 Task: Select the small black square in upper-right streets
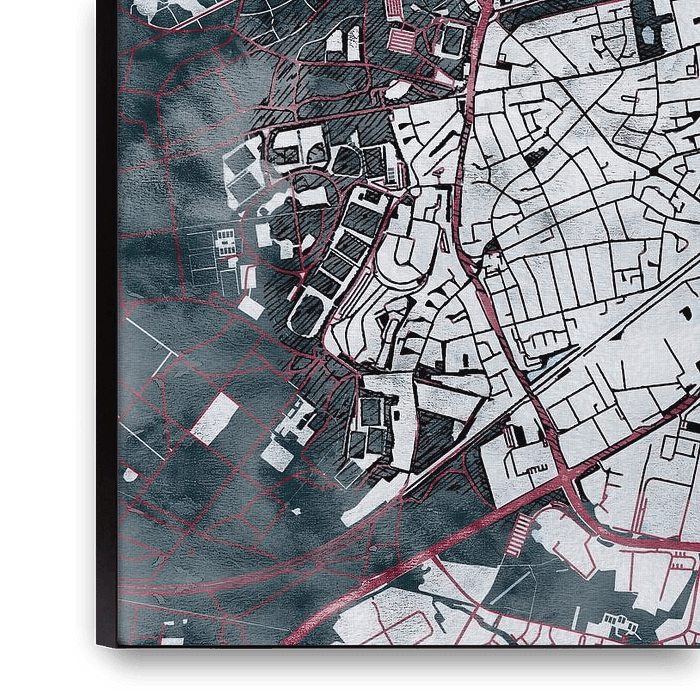[537, 157]
